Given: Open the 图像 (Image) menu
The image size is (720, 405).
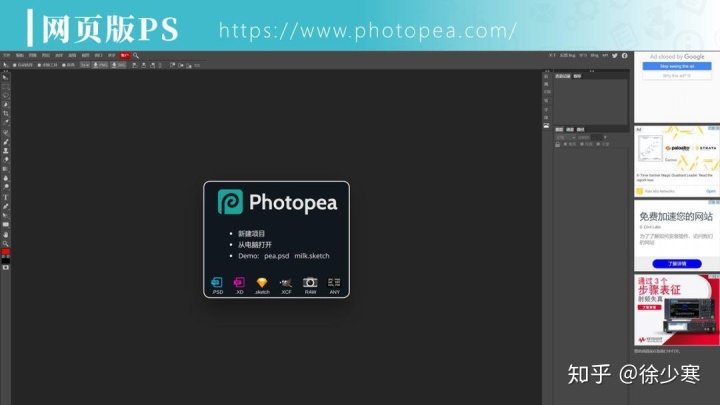Looking at the screenshot, I should [33, 56].
